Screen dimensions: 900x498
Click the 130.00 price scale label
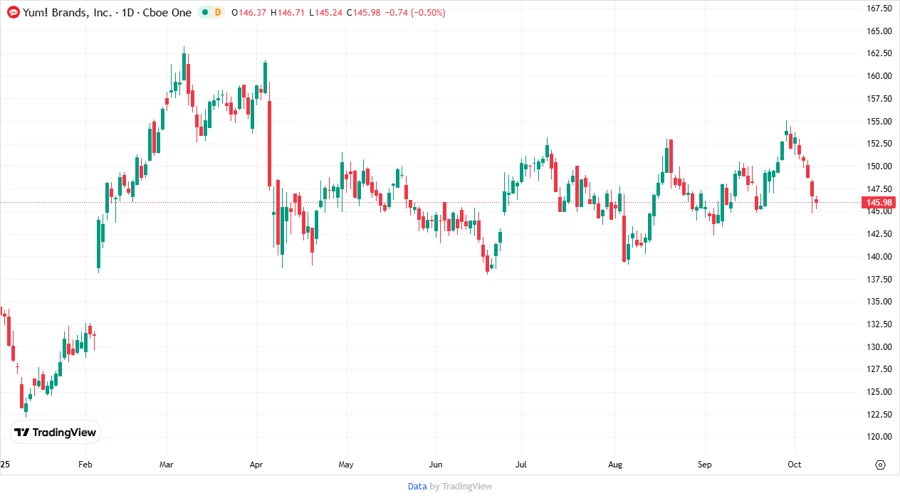[880, 347]
